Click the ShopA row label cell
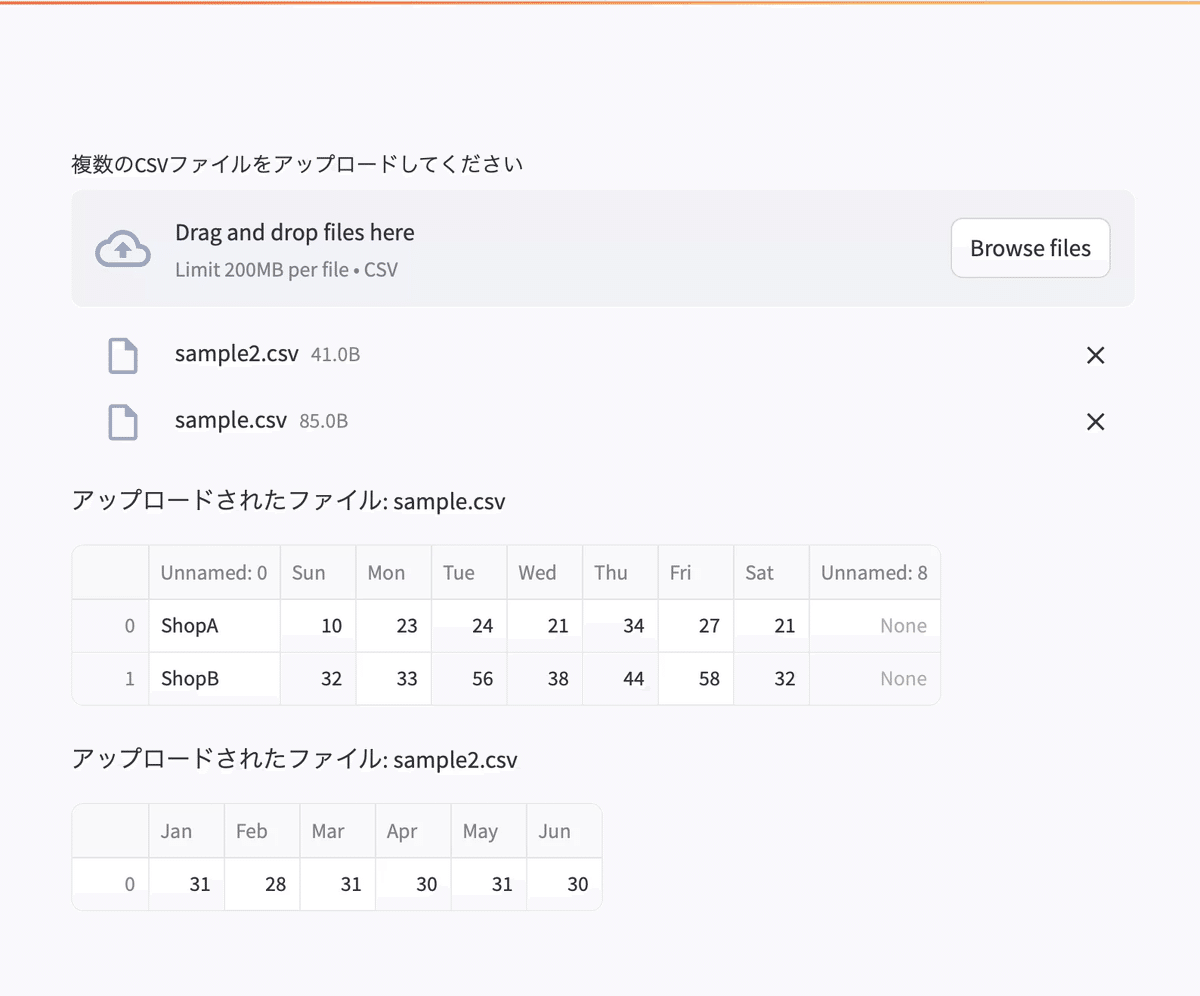Viewport: 1200px width, 996px height. (214, 625)
